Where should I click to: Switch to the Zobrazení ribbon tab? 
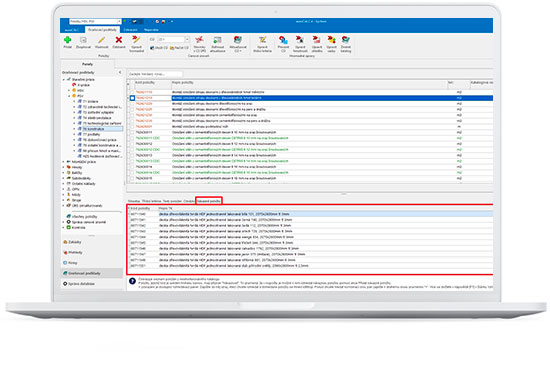click(x=130, y=30)
